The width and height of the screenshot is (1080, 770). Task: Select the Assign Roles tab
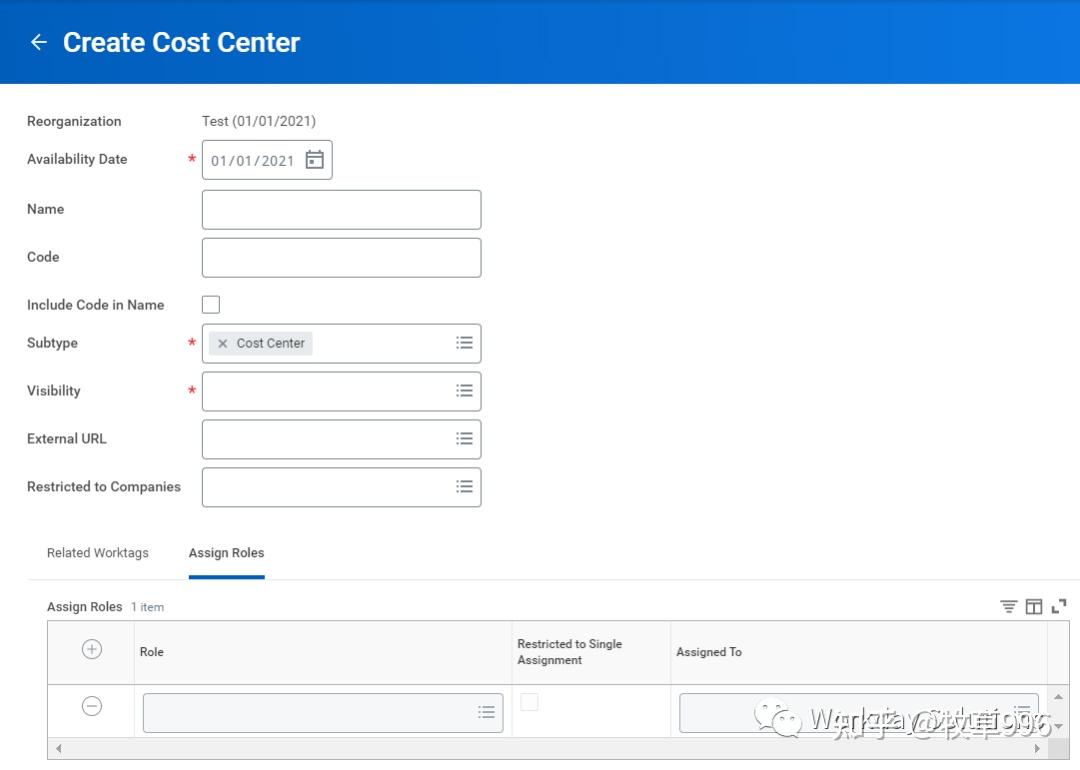(x=226, y=553)
